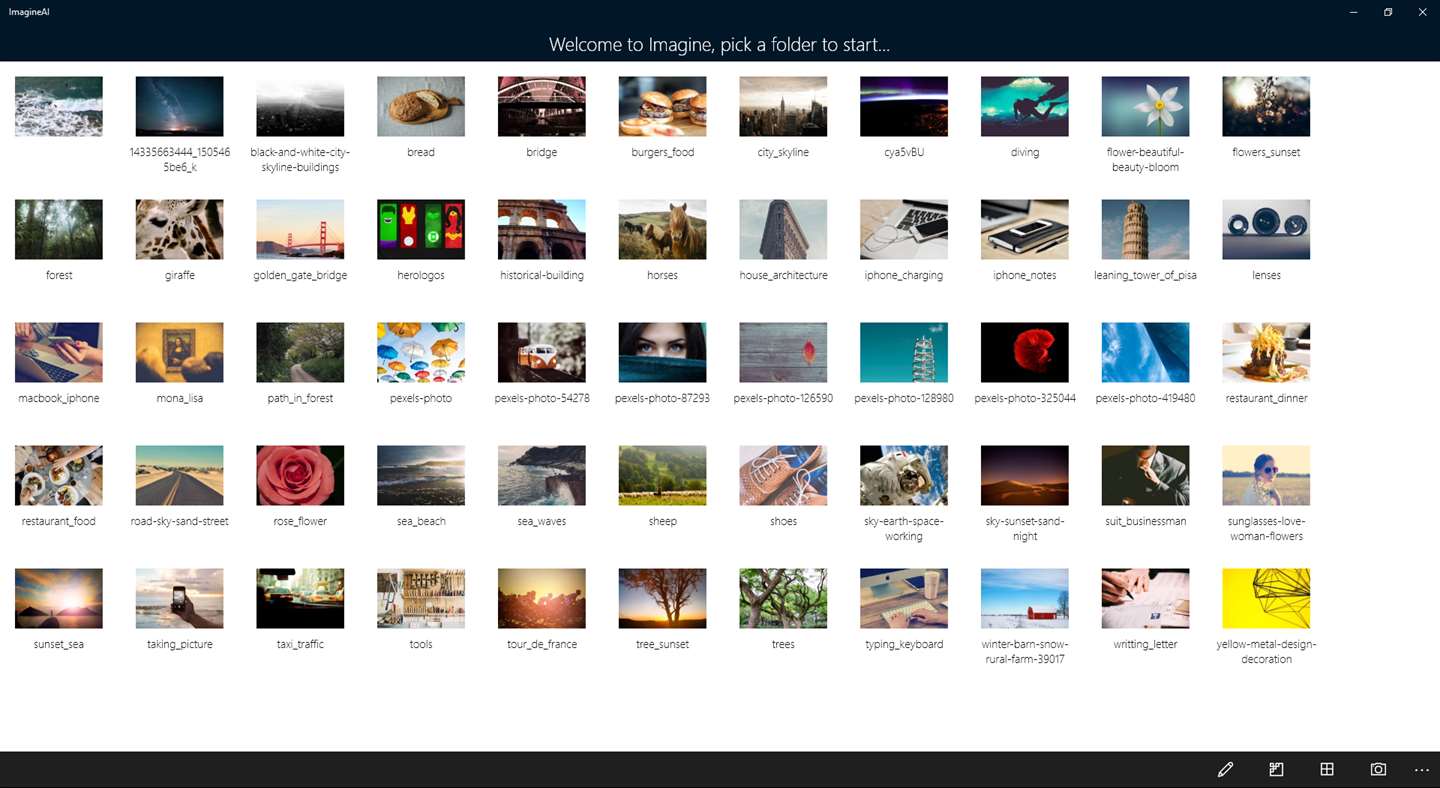Select the herologos image thumbnail

click(x=421, y=229)
